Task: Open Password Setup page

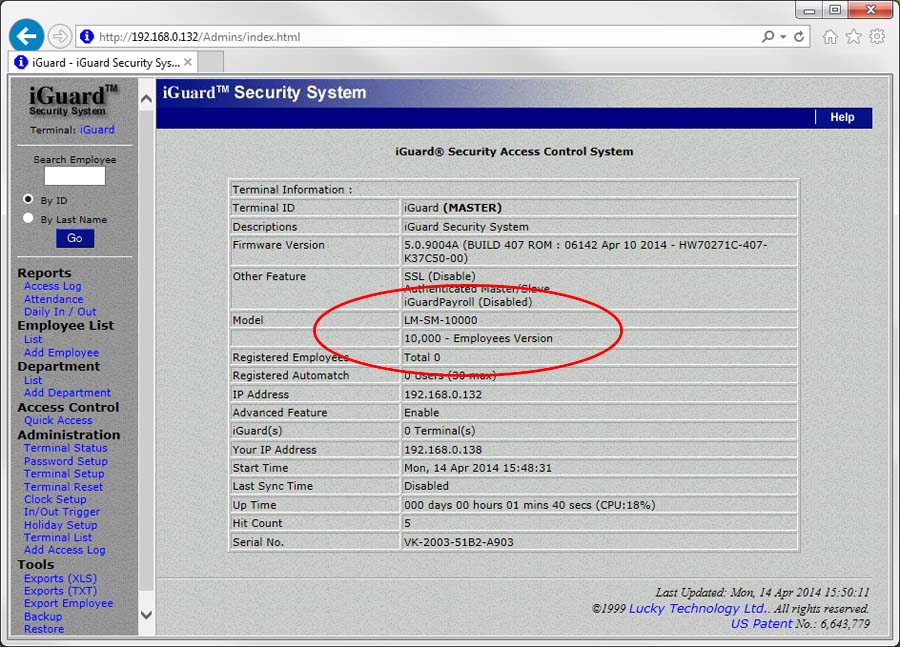Action: [65, 461]
